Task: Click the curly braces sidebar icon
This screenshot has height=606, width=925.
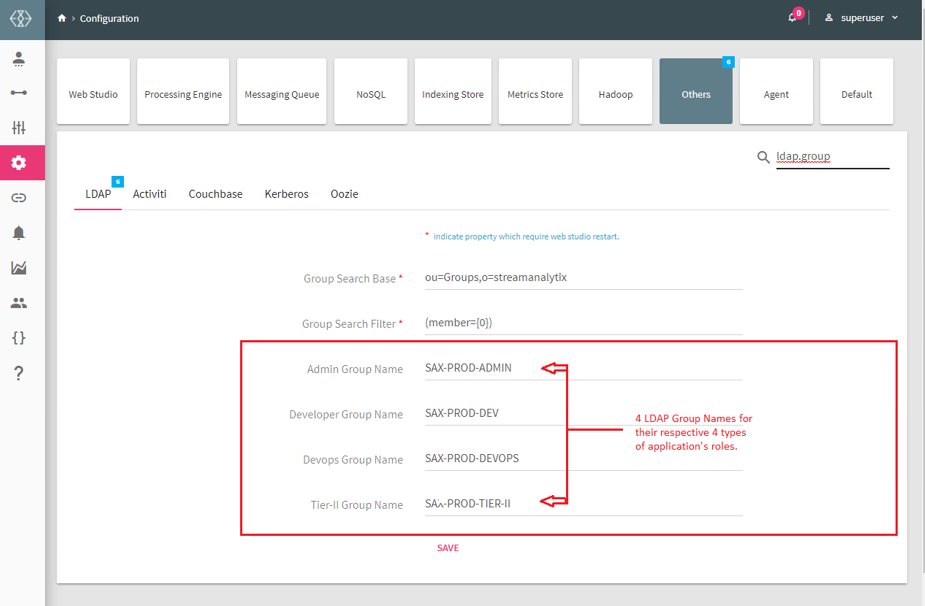Action: pos(19,338)
